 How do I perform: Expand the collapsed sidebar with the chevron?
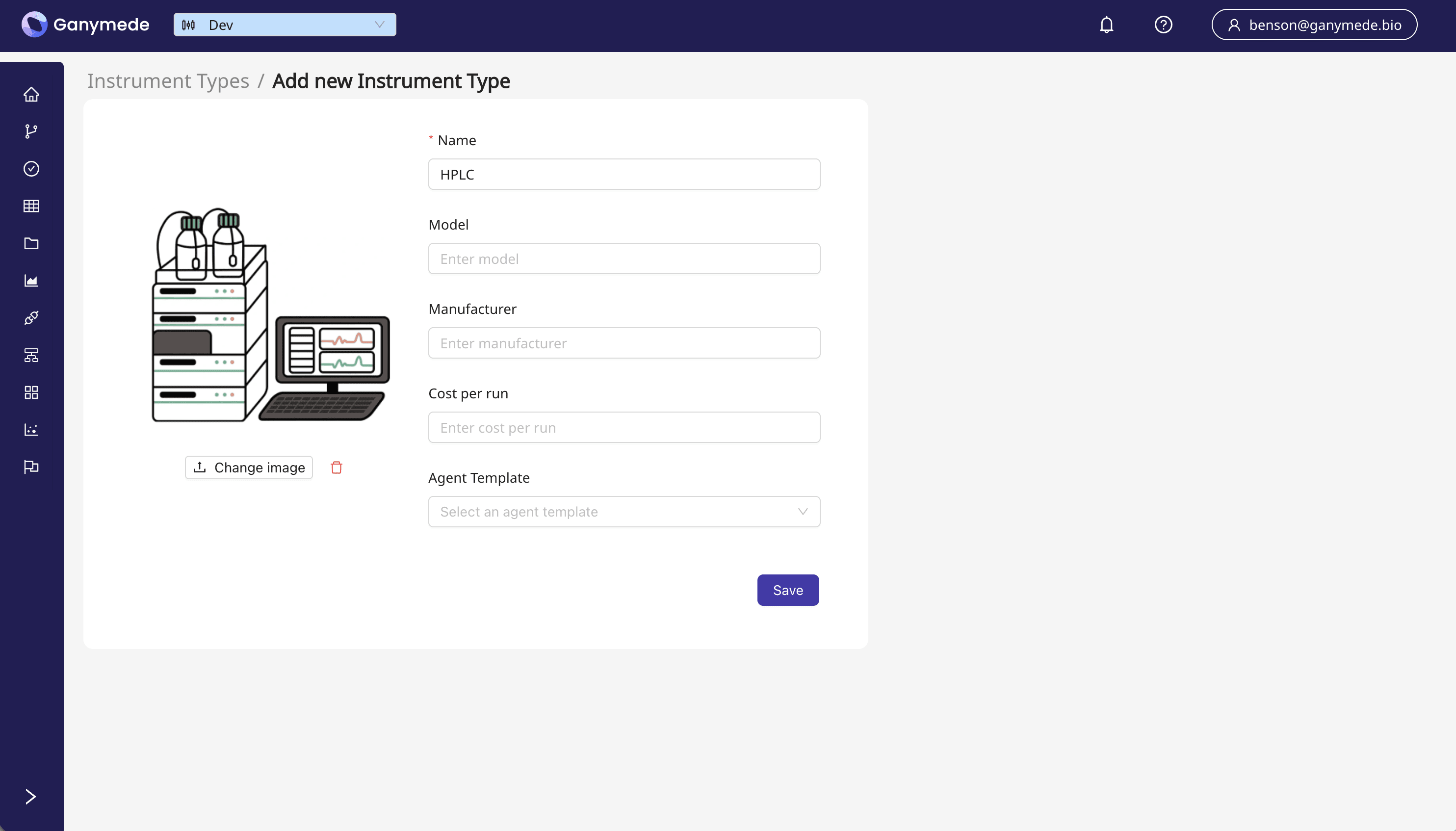point(30,797)
